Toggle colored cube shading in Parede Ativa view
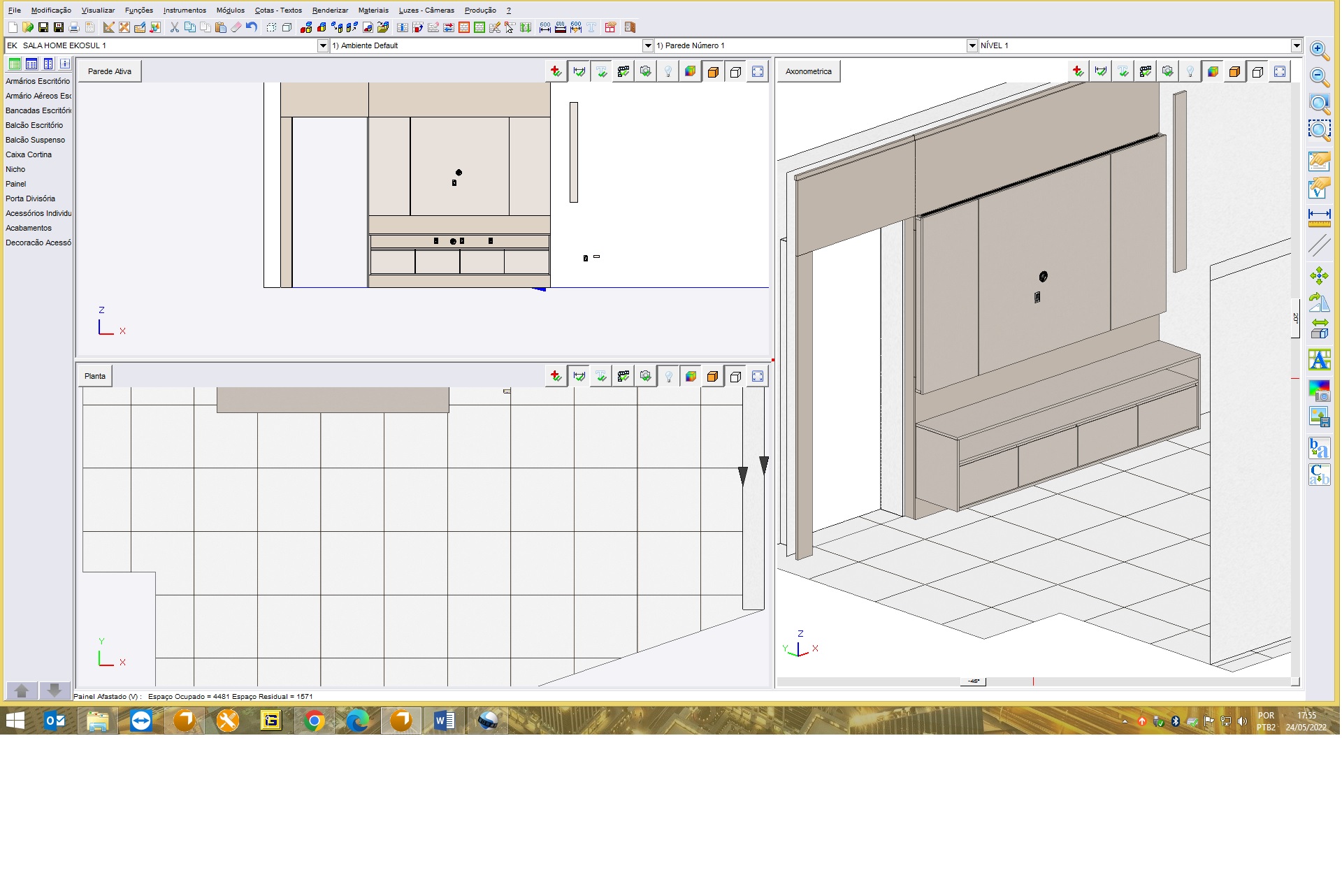The width and height of the screenshot is (1342, 896). (x=691, y=71)
